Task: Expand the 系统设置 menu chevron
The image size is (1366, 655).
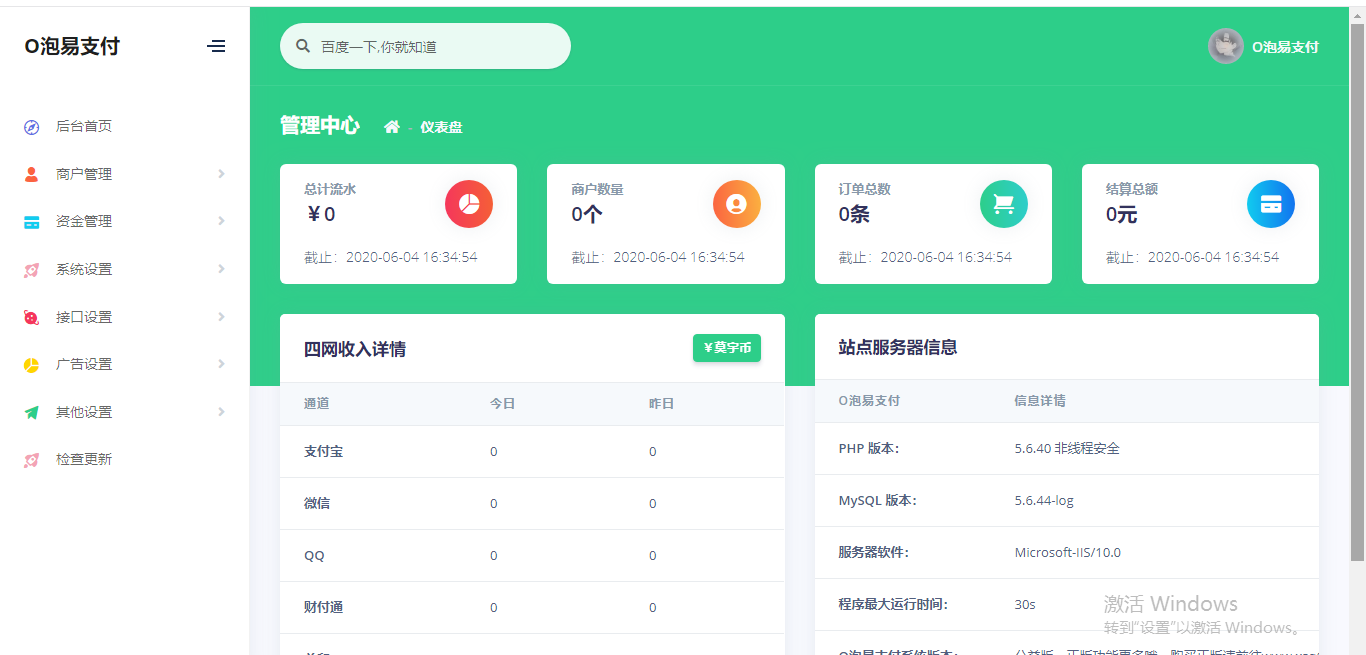Action: tap(222, 269)
